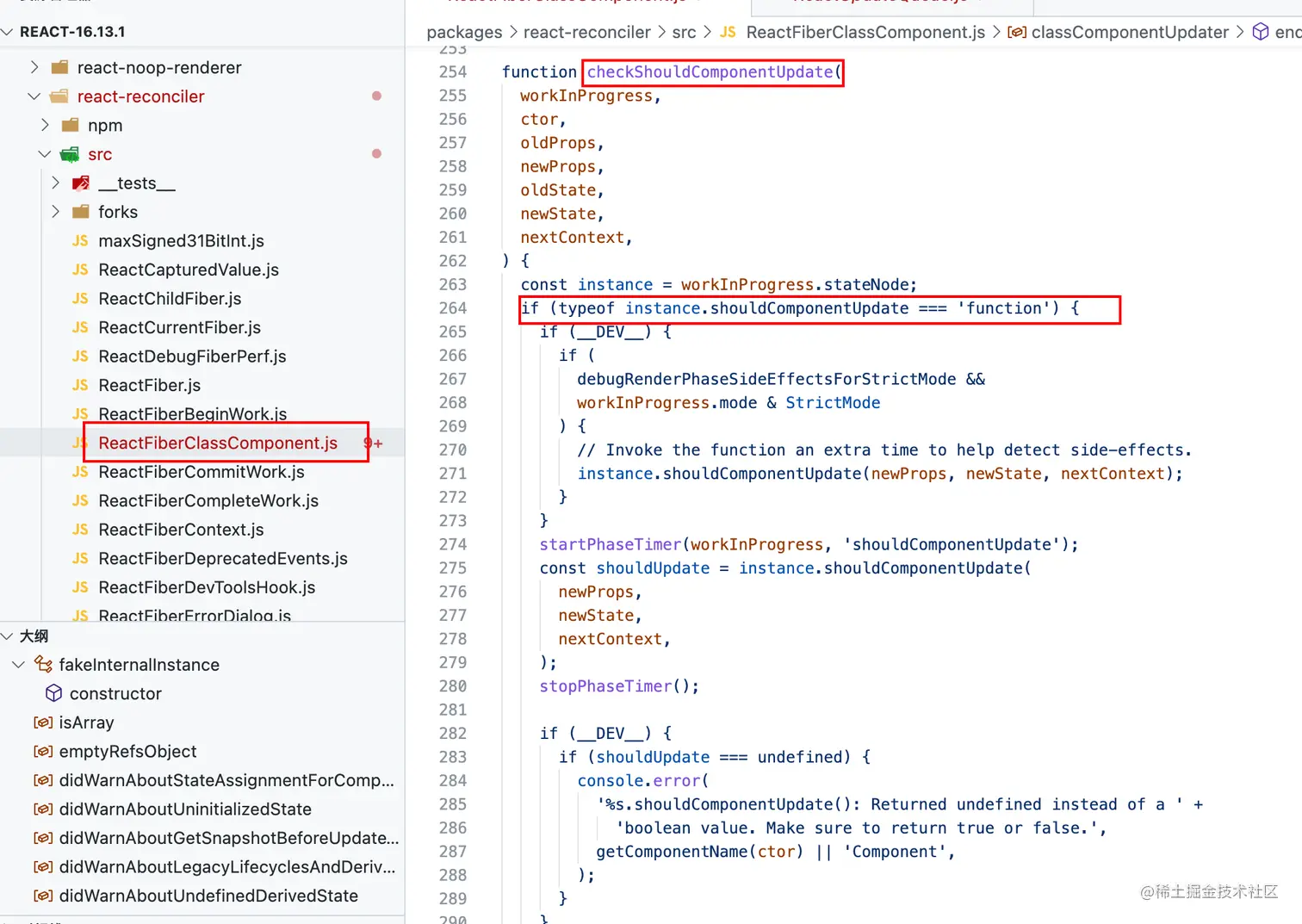1302x924 pixels.
Task: Open ReactChildFiber.js file
Action: pos(170,299)
